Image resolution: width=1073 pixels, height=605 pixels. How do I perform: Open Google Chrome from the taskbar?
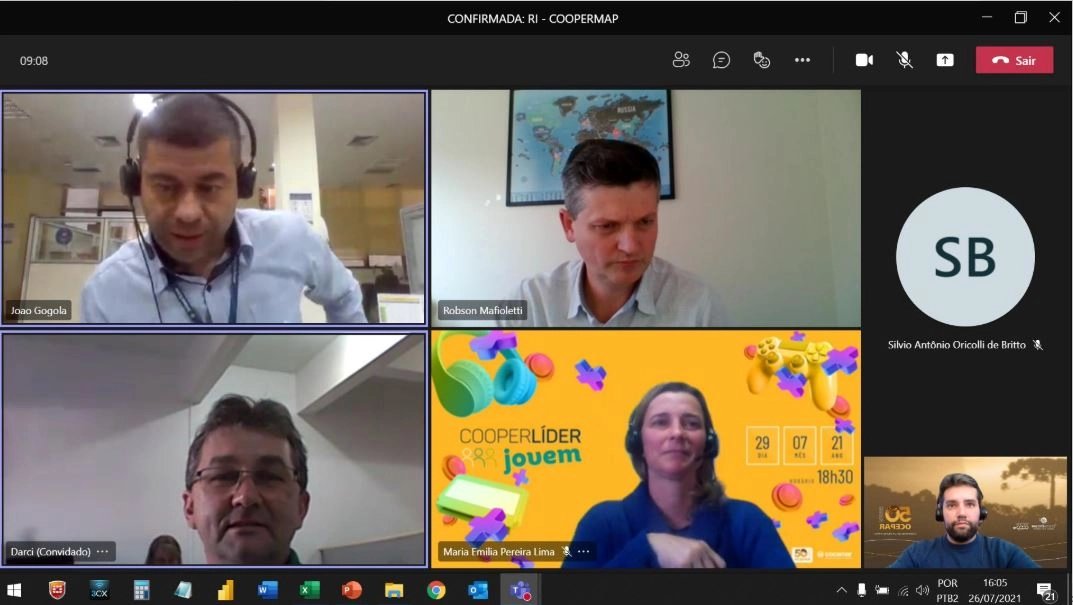(x=436, y=590)
